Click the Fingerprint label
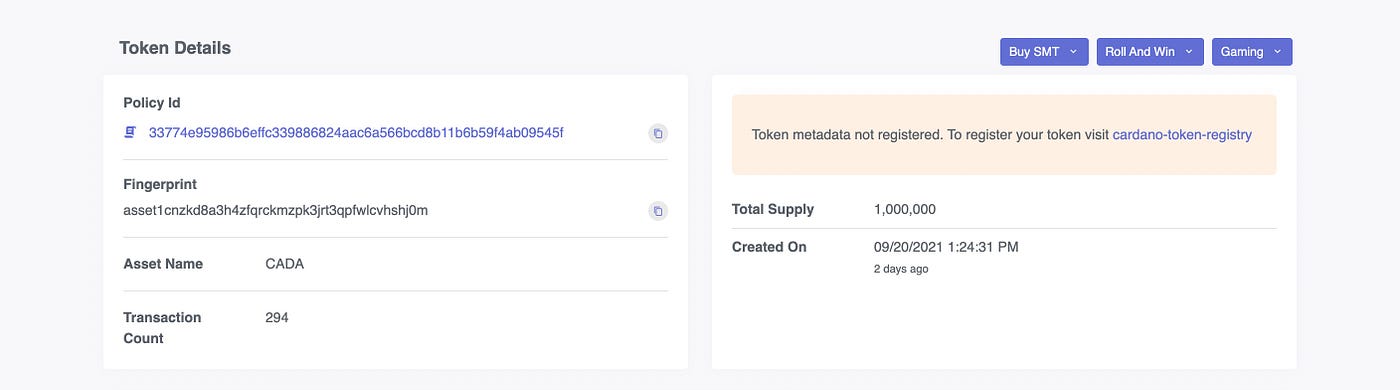1400x390 pixels. pos(160,185)
